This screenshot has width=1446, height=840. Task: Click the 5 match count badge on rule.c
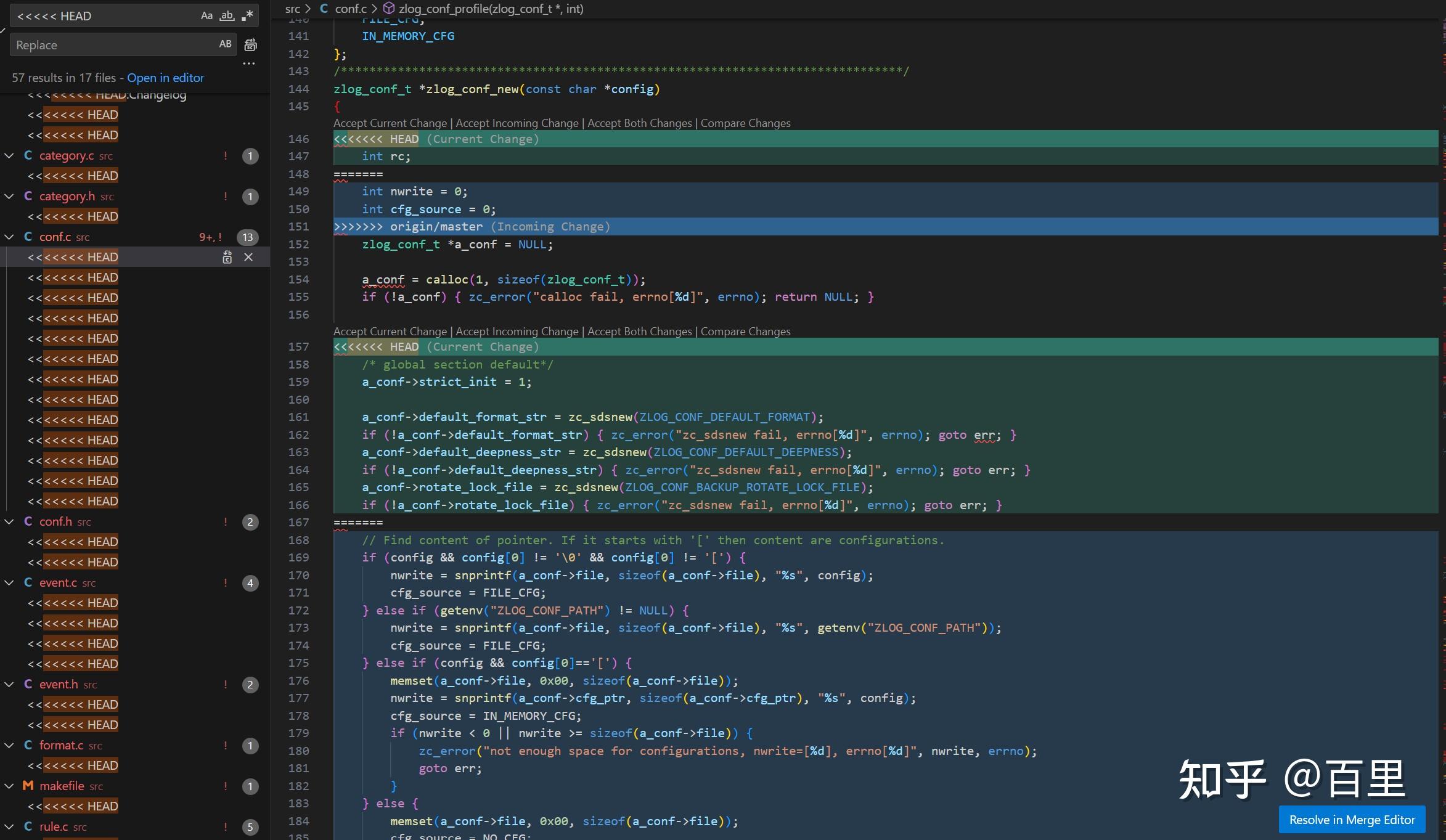[250, 827]
